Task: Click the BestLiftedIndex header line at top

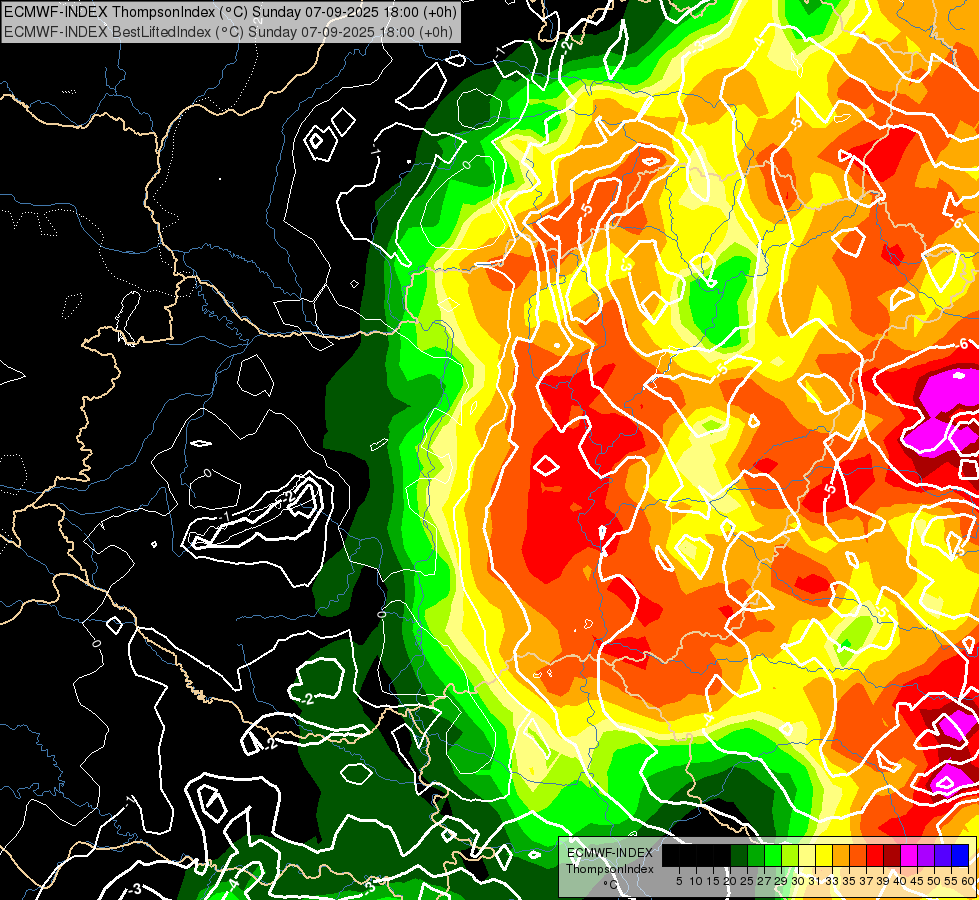Action: [229, 31]
